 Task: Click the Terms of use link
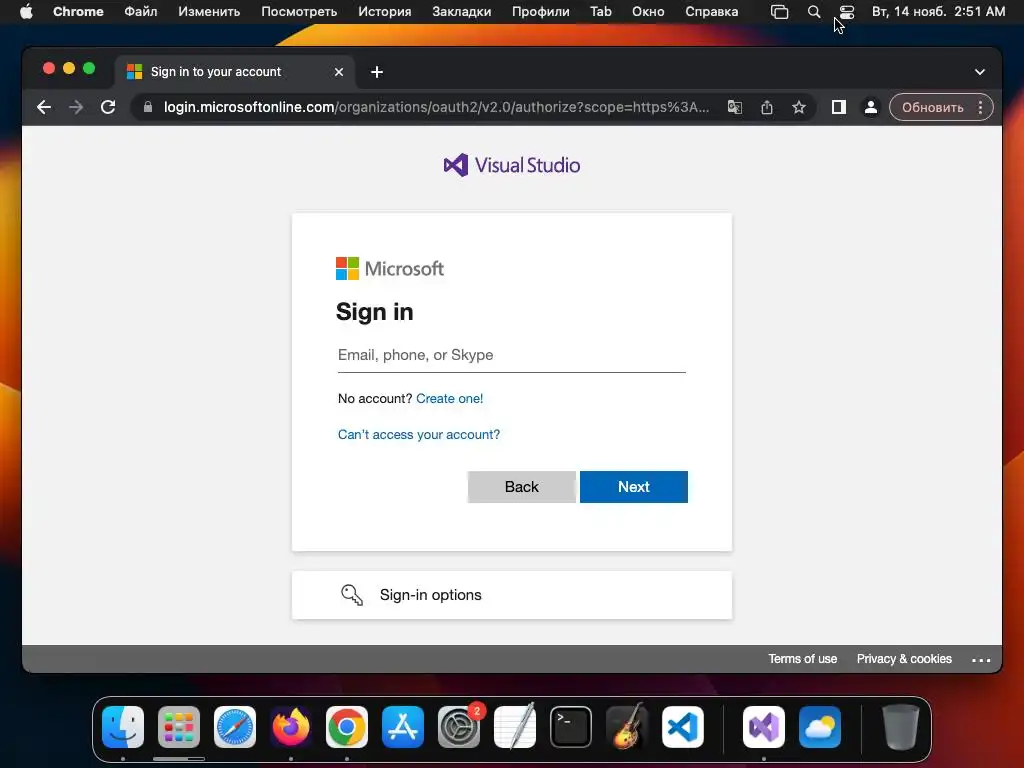pos(802,659)
